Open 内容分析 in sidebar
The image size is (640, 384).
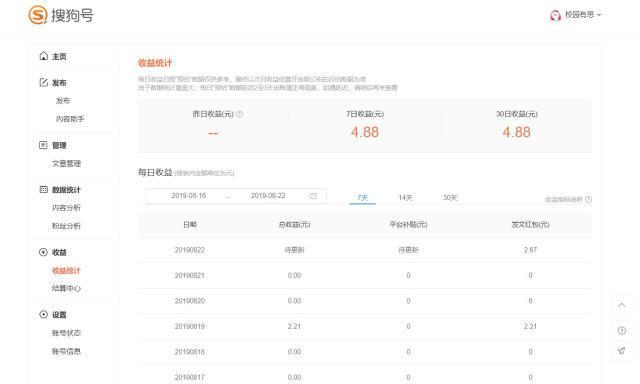pyautogui.click(x=67, y=208)
